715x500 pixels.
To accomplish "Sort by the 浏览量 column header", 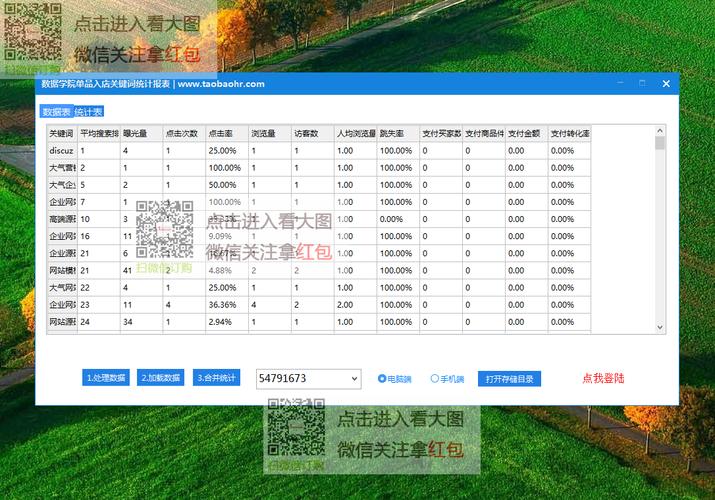I will click(x=270, y=134).
